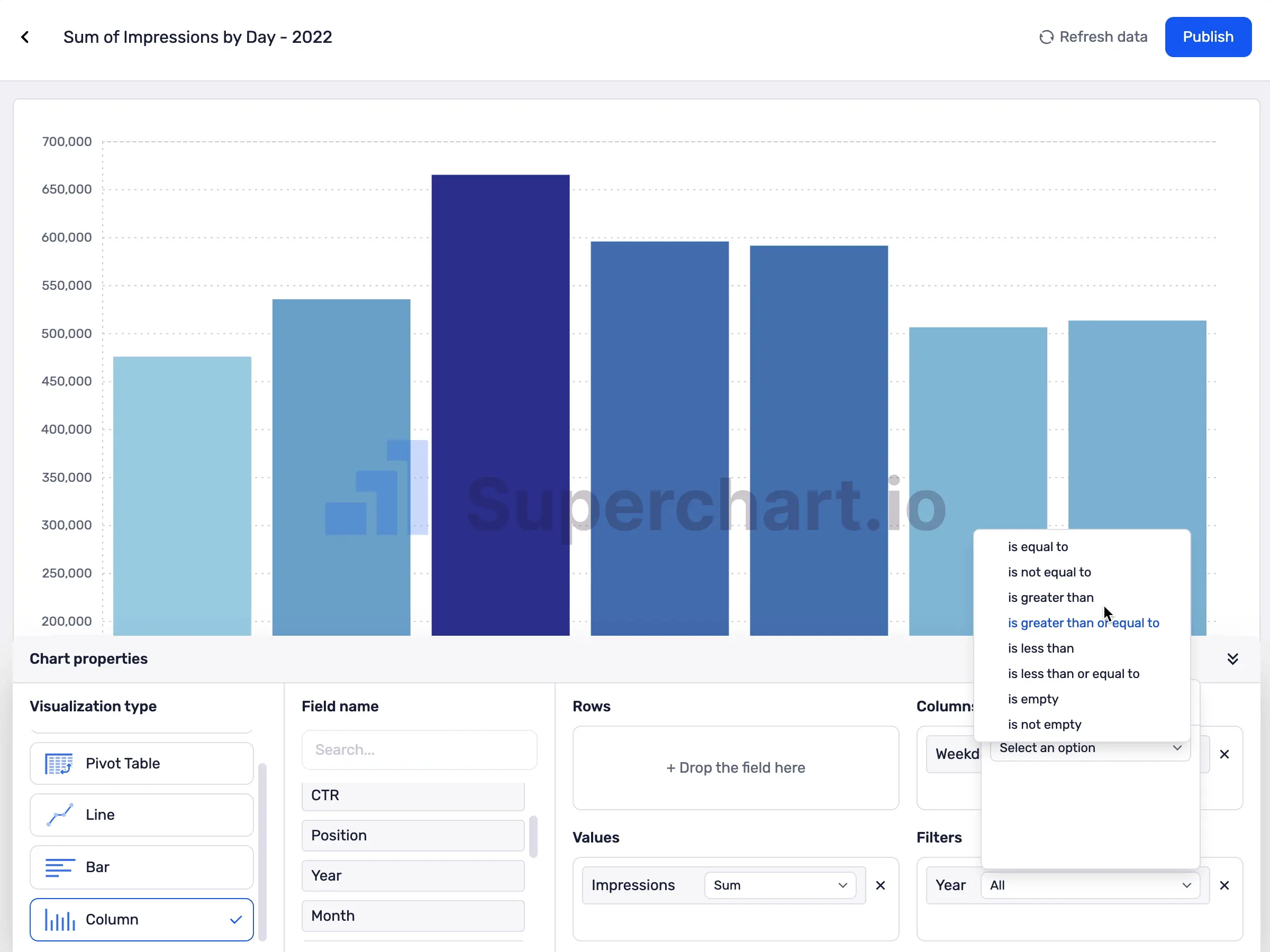The height and width of the screenshot is (952, 1270).
Task: Click the checkmark on the Column card
Action: [x=235, y=919]
